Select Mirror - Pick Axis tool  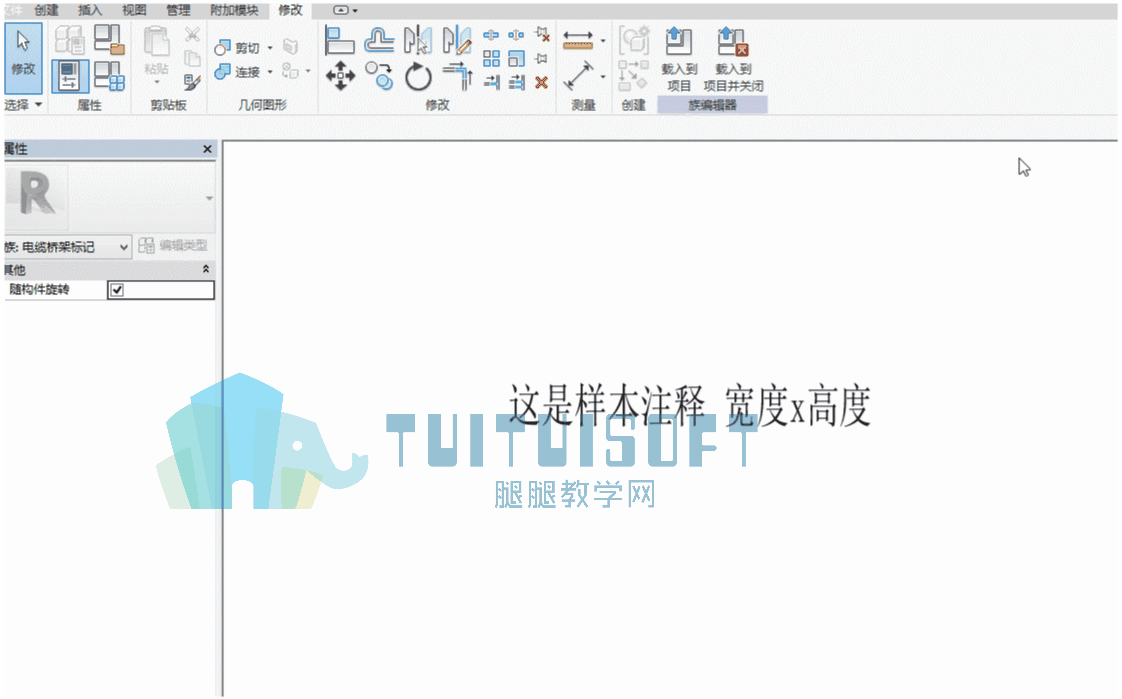(418, 40)
